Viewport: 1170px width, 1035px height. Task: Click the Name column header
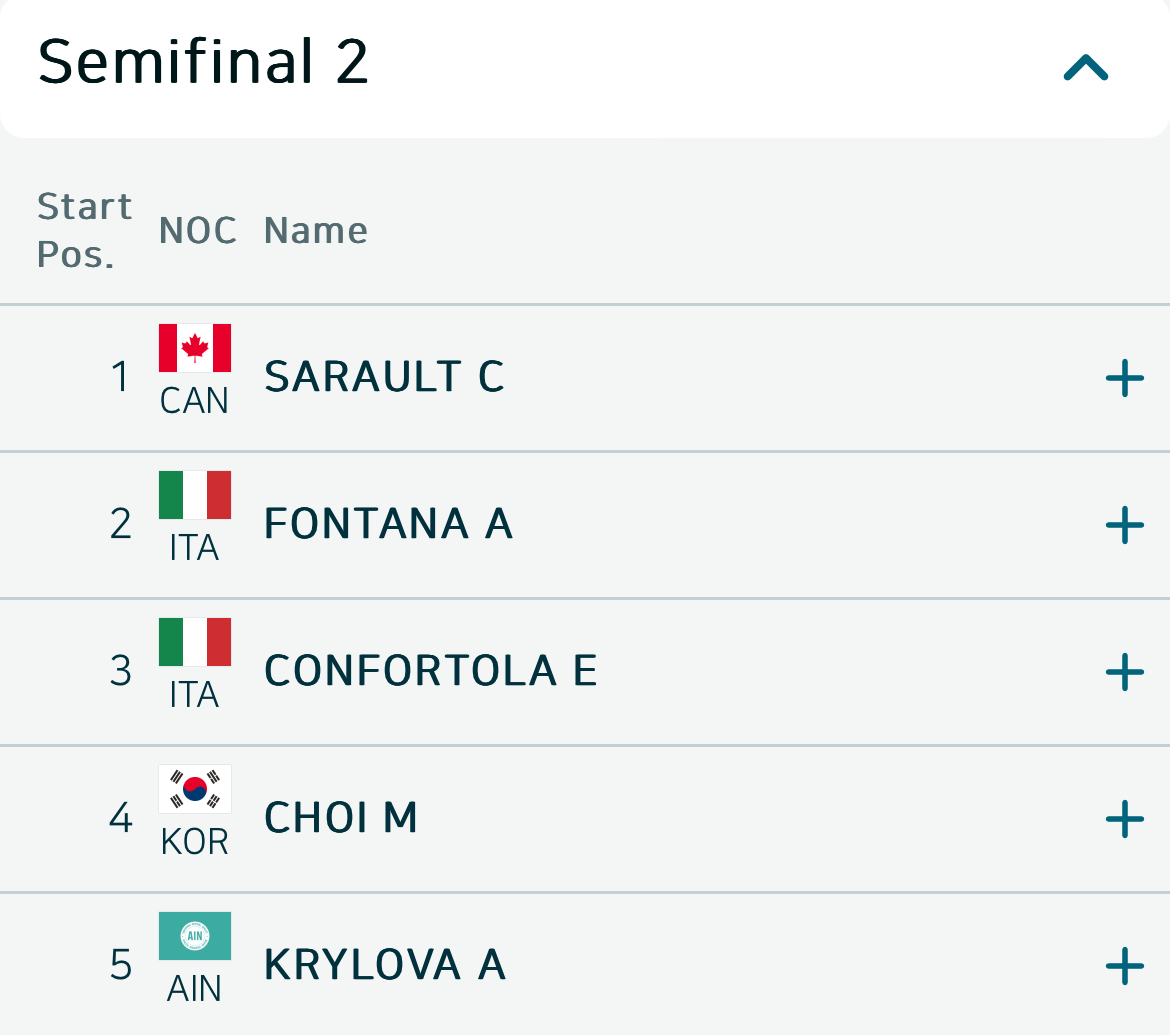(315, 231)
